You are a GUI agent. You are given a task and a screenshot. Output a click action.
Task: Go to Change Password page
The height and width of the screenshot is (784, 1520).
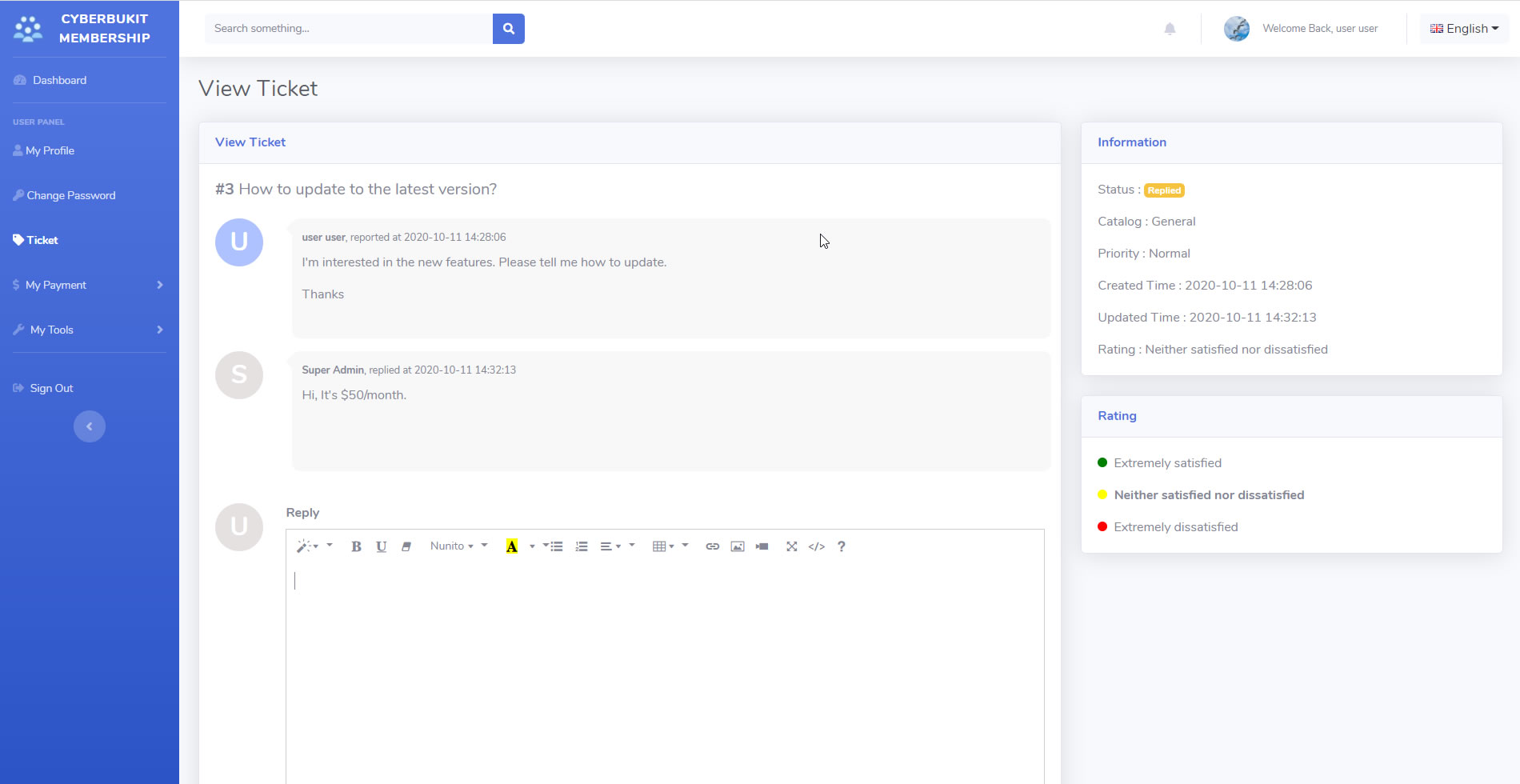pyautogui.click(x=70, y=195)
